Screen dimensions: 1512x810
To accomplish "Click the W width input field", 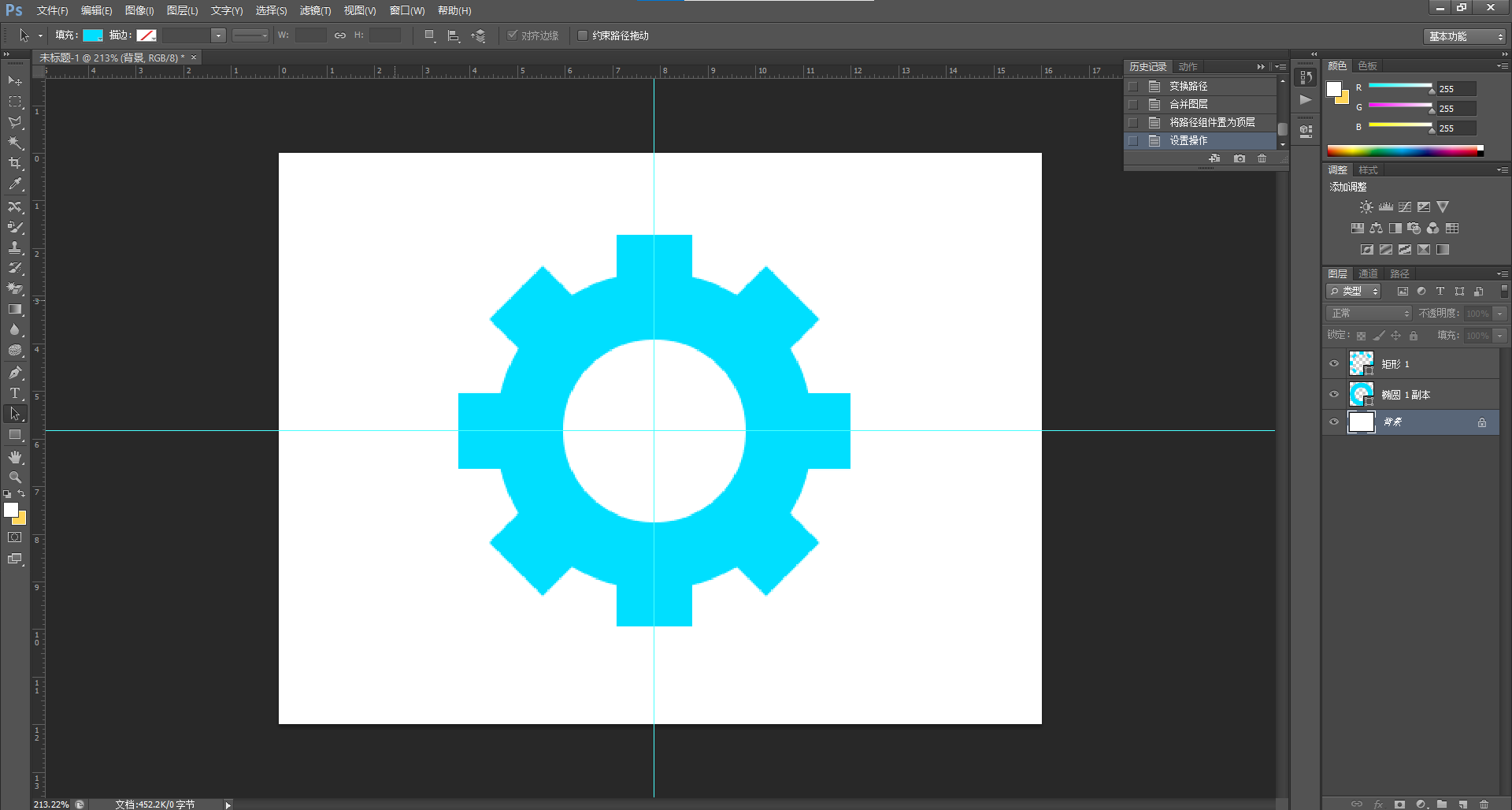I will 310,35.
